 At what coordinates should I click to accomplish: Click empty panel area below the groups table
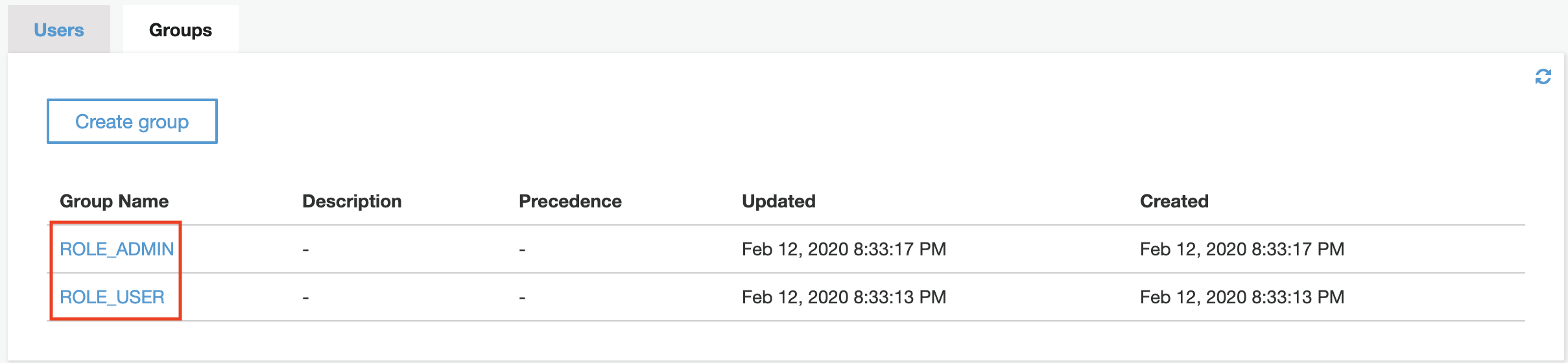[778, 341]
